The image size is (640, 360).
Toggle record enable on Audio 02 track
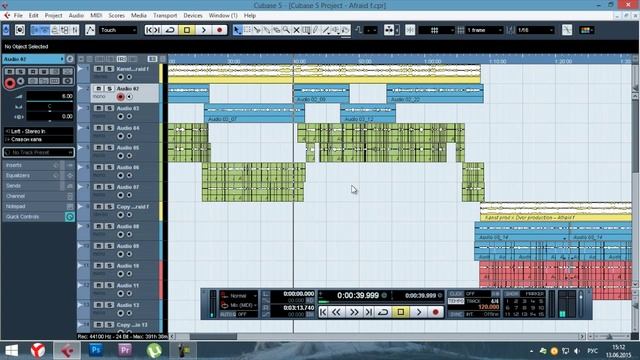point(120,97)
